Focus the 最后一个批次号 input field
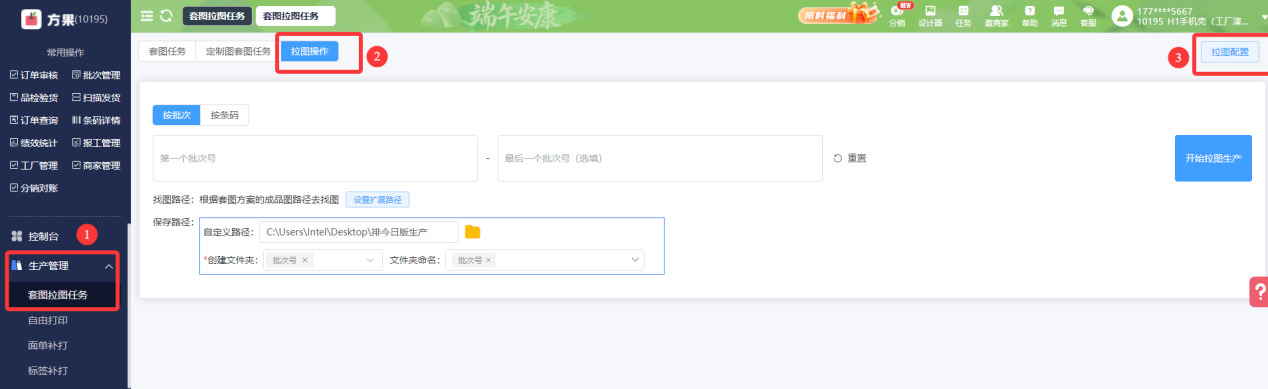This screenshot has width=1268, height=389. coord(660,158)
